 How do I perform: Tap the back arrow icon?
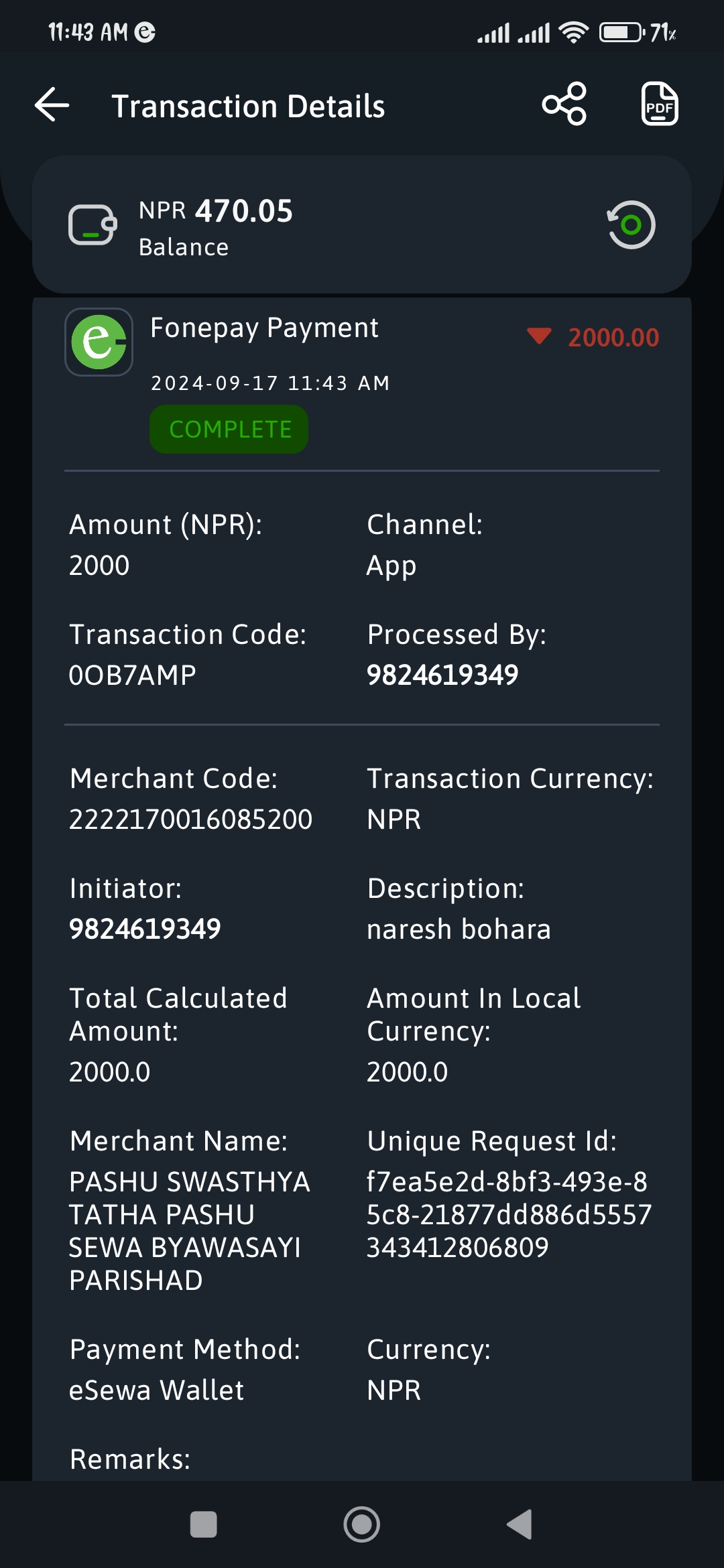click(52, 105)
